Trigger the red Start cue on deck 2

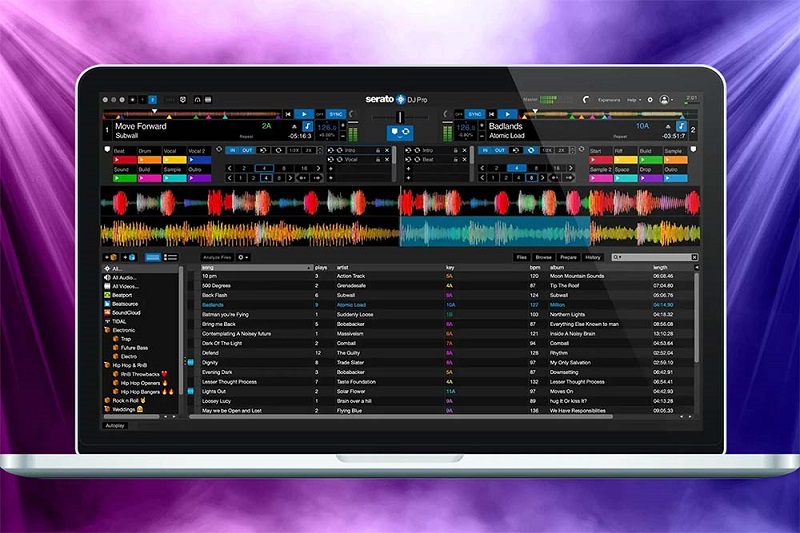click(601, 160)
